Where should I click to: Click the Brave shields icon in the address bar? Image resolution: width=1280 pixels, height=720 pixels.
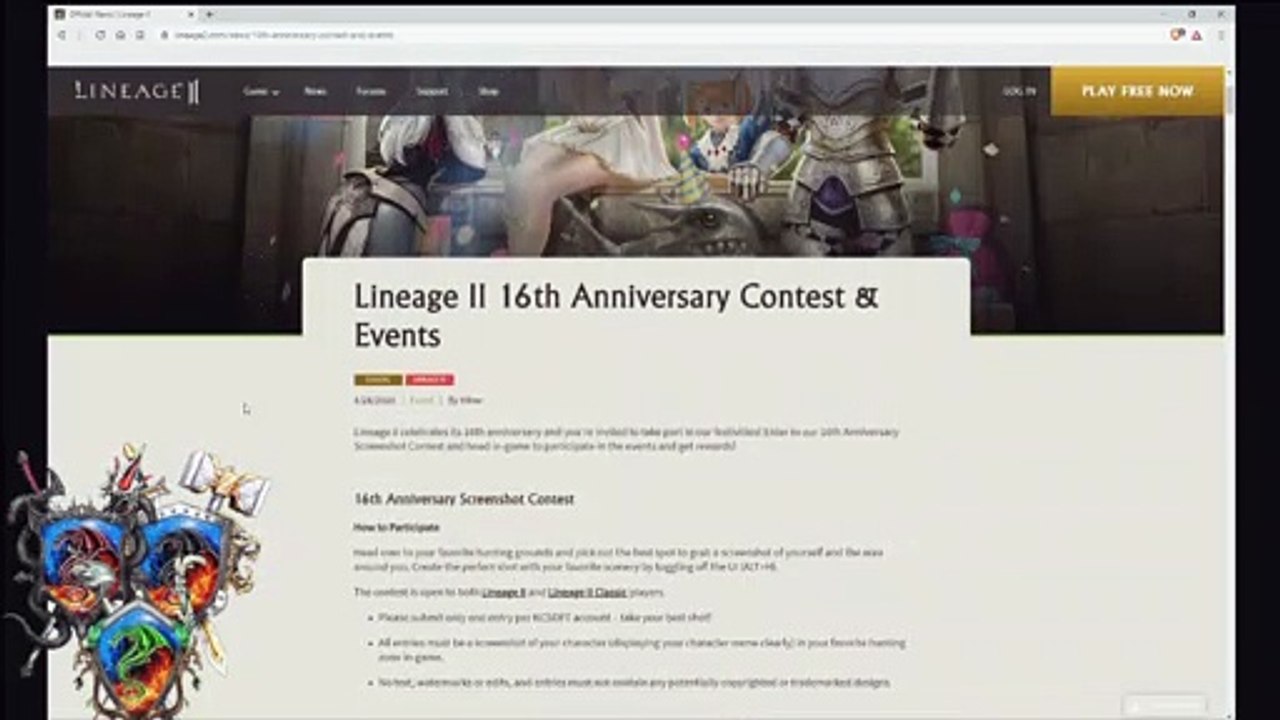(x=1177, y=34)
